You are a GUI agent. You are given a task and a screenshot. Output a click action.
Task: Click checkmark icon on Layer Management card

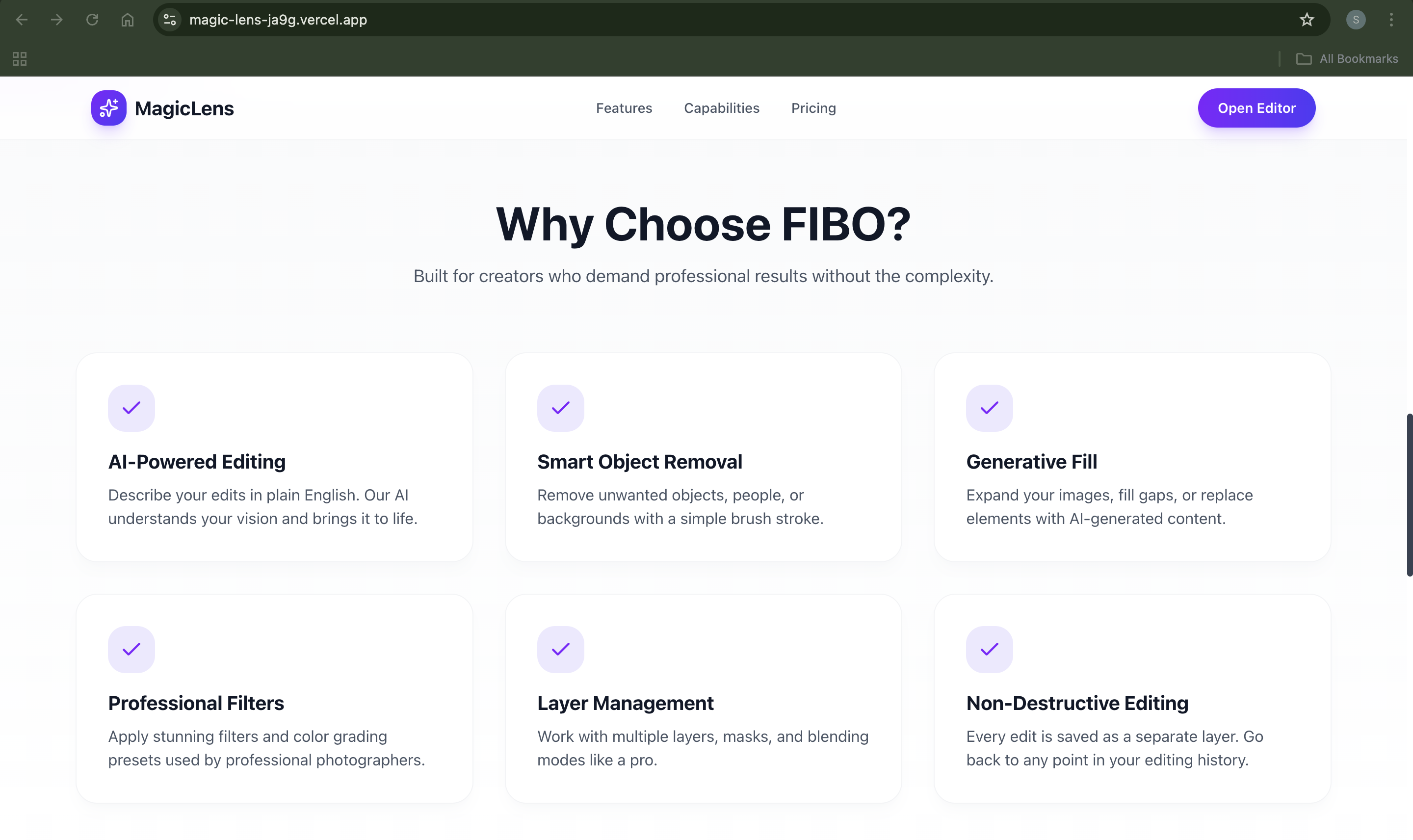(560, 649)
